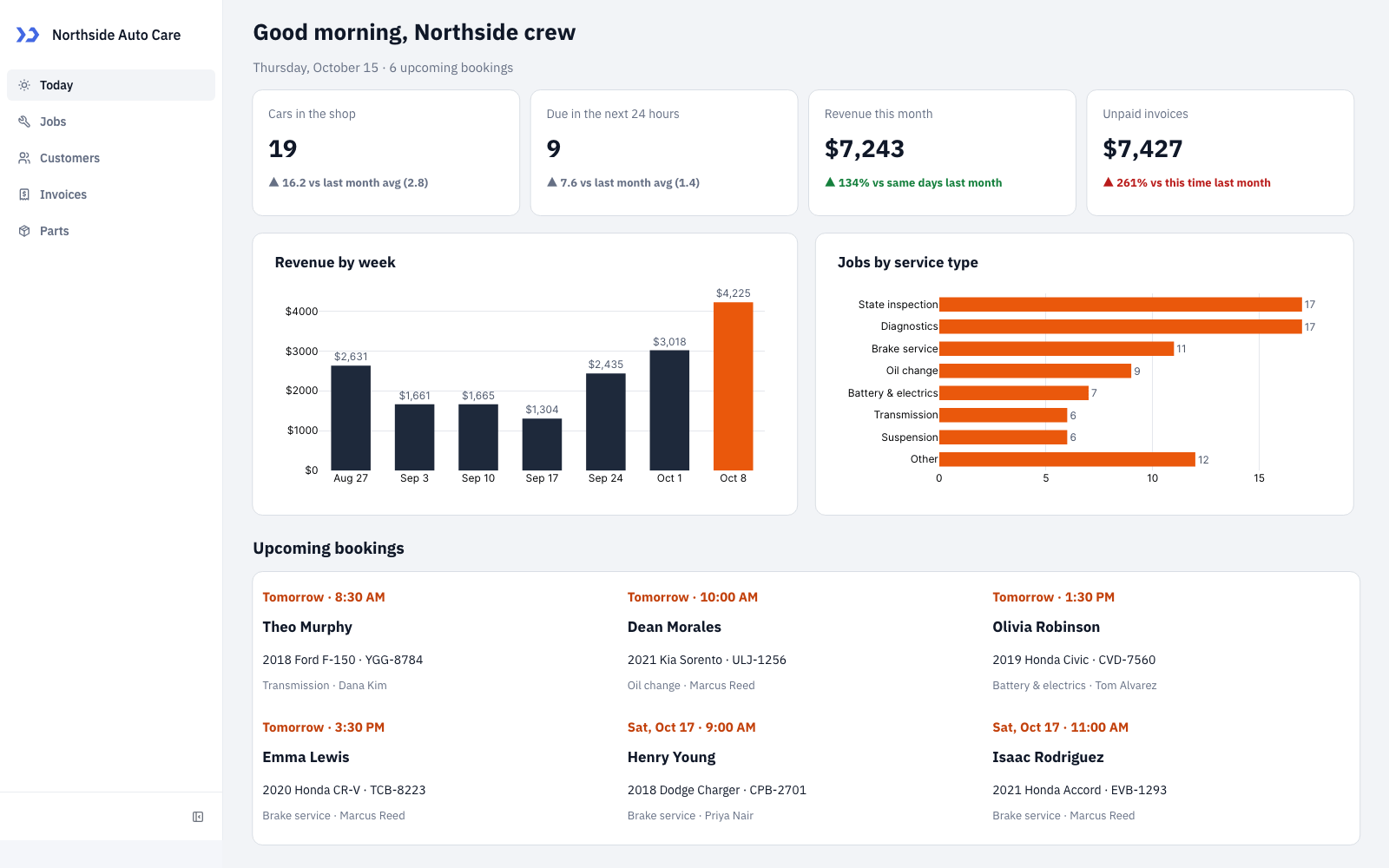
Task: Open the Today page
Action: [x=111, y=85]
